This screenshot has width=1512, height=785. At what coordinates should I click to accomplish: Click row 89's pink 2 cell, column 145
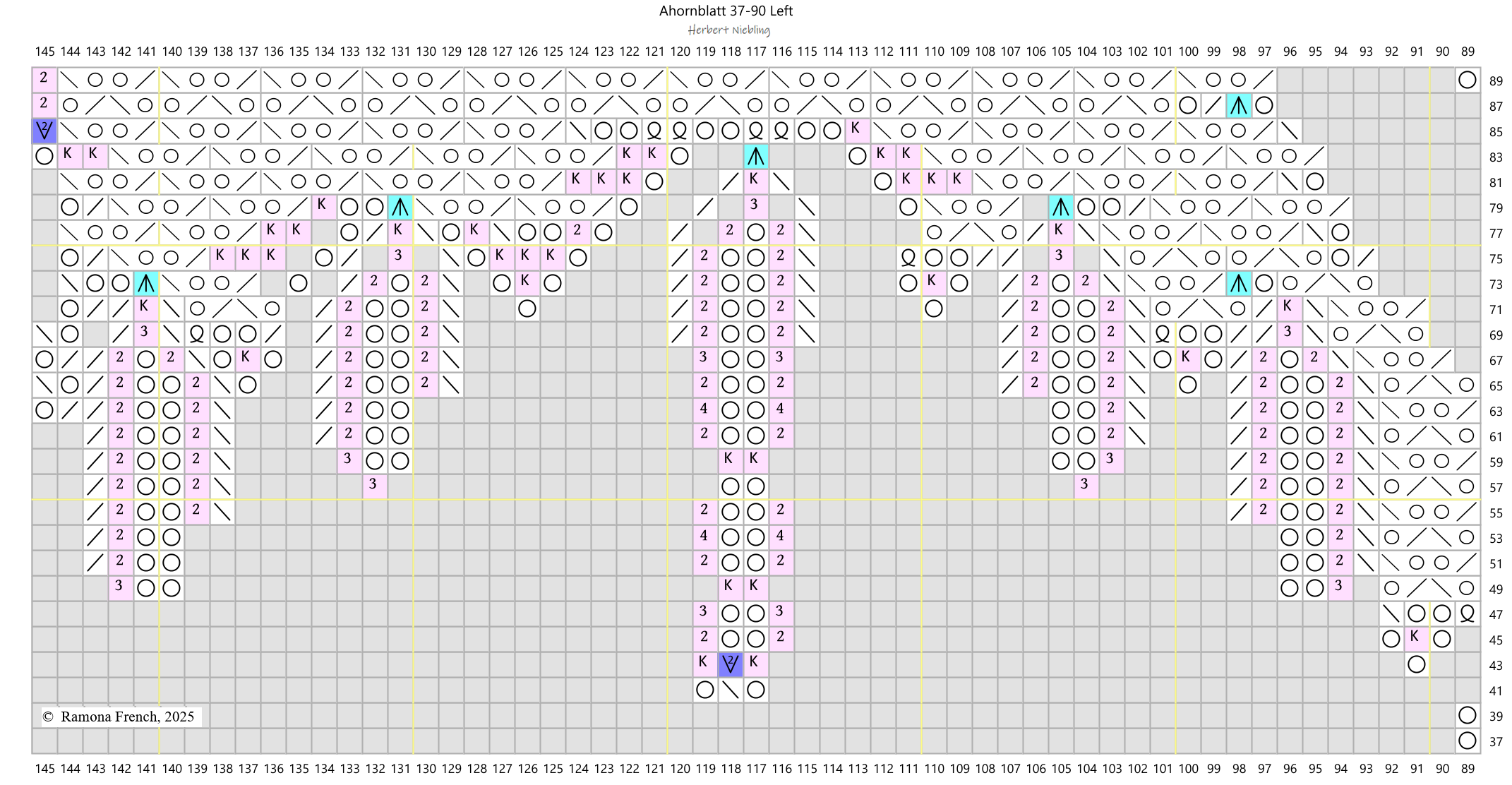pyautogui.click(x=44, y=80)
